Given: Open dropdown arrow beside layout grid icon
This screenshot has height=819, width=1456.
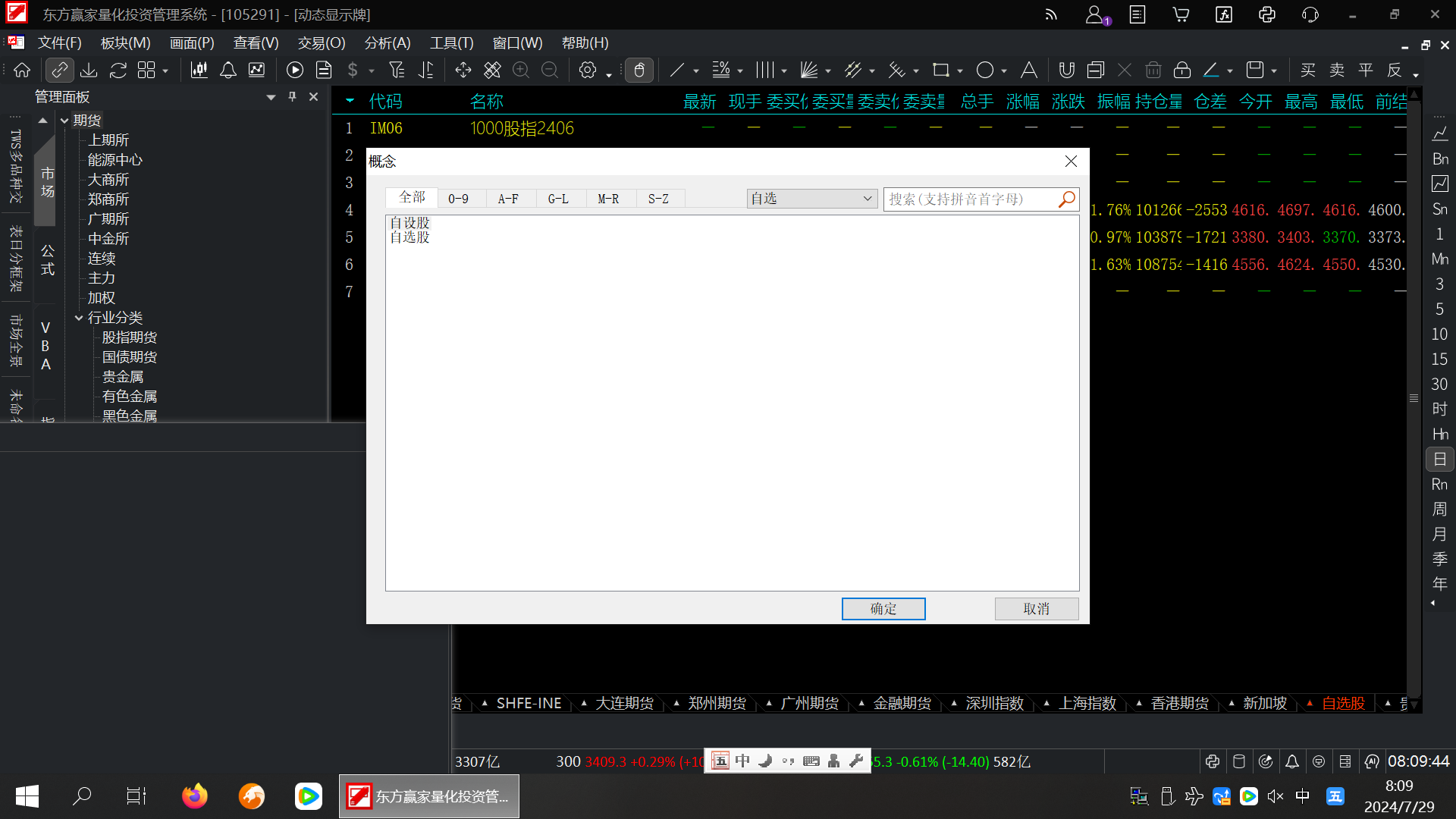Looking at the screenshot, I should [x=165, y=72].
